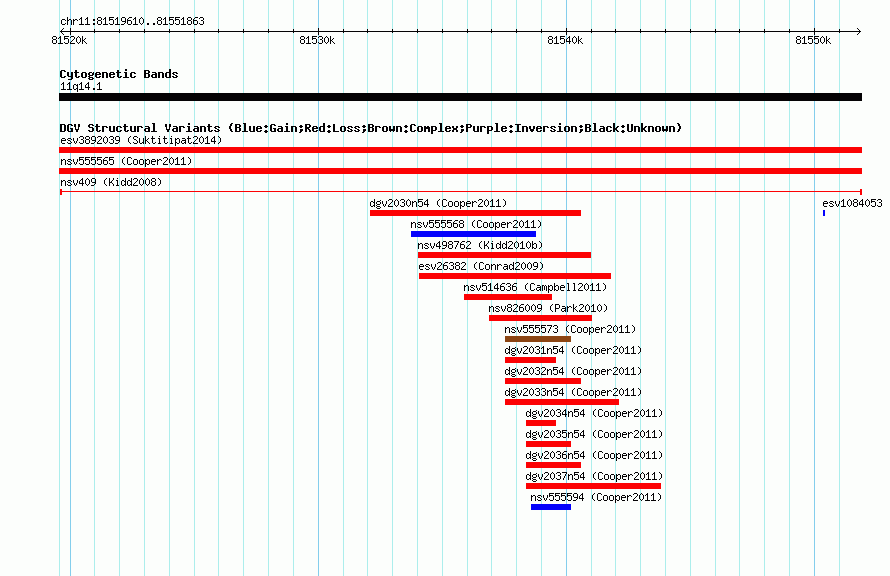Click the blue gain bar of nsv555594
This screenshot has width=890, height=576.
[551, 507]
